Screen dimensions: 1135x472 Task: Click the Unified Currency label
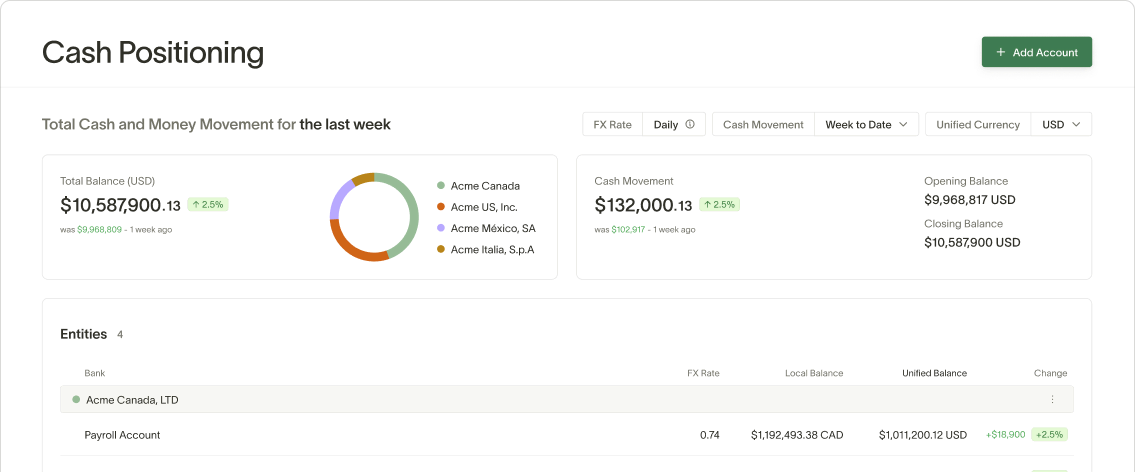pos(978,125)
